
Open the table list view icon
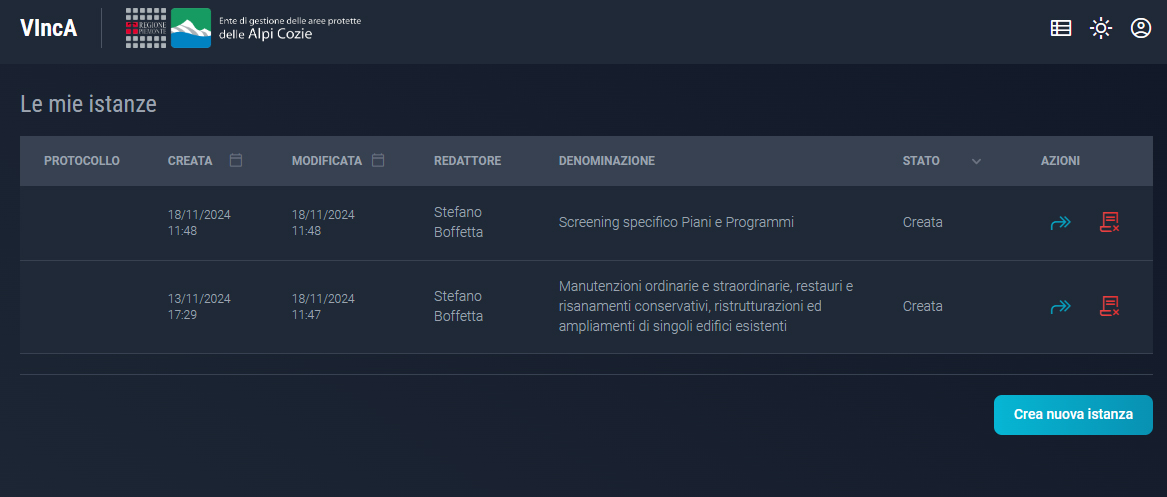tap(1061, 28)
